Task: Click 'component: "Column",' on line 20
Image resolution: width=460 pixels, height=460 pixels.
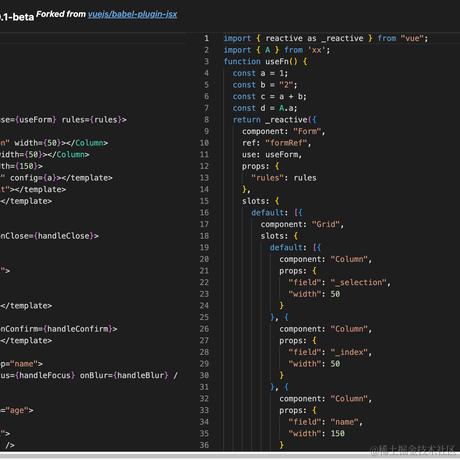Action: (326, 259)
